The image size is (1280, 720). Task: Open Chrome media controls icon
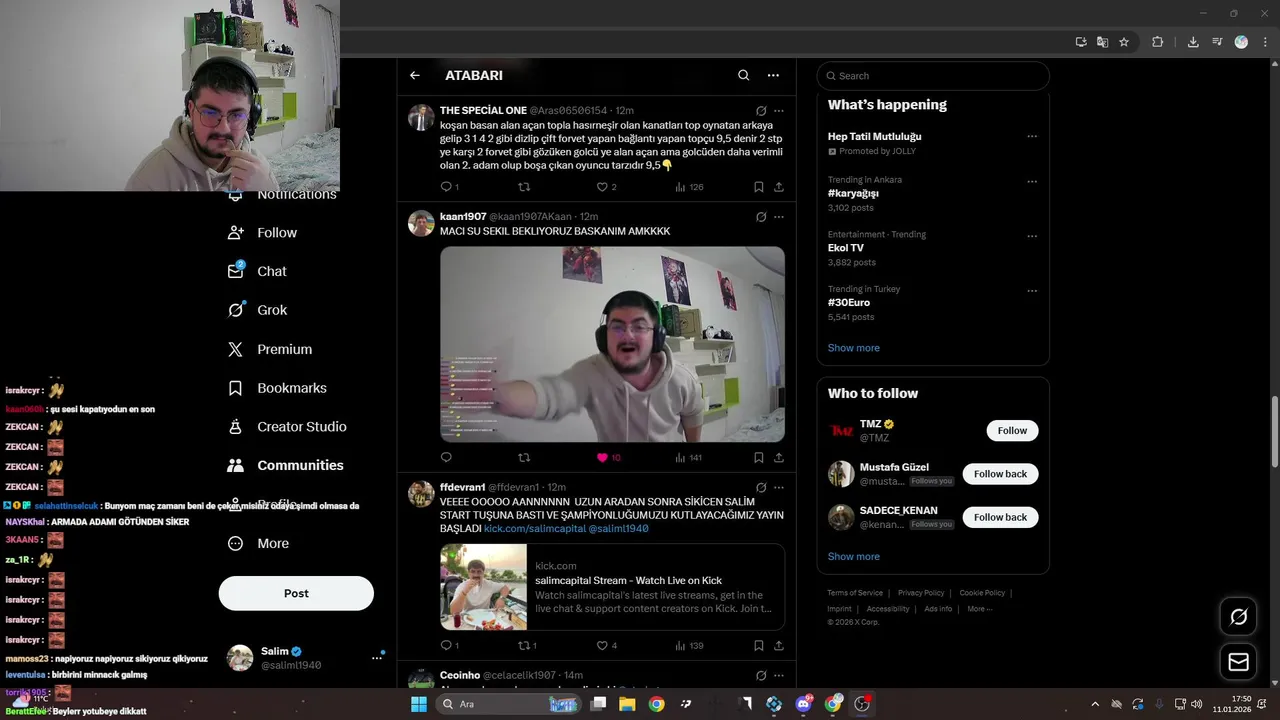tap(1217, 42)
